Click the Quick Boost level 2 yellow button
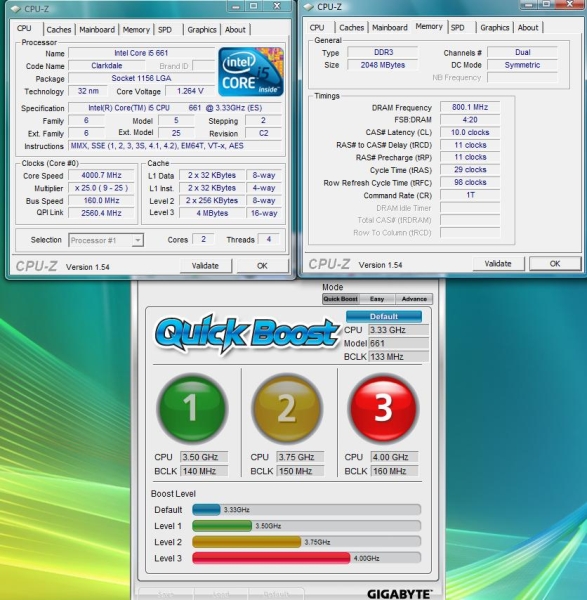The height and width of the screenshot is (600, 587). point(287,409)
